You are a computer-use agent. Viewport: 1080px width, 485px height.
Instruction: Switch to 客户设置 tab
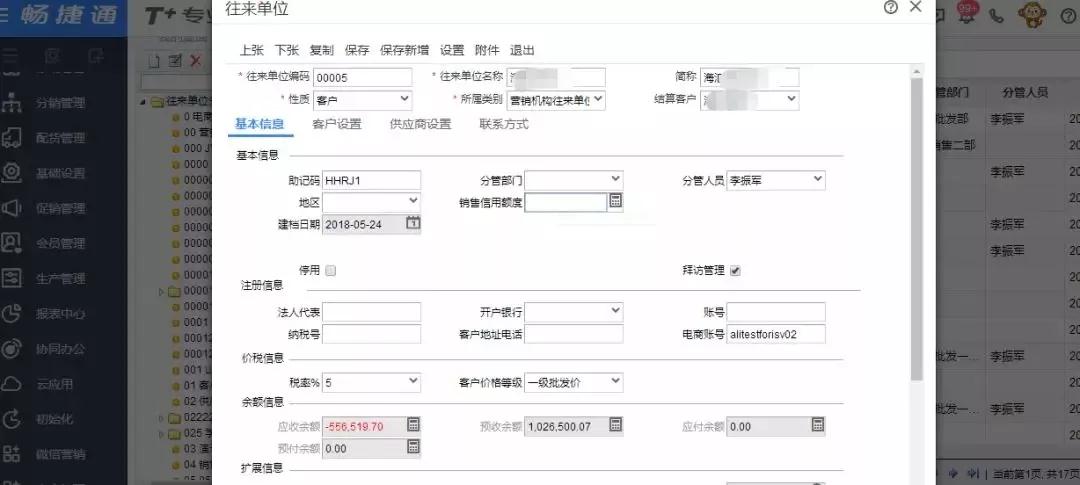click(336, 125)
